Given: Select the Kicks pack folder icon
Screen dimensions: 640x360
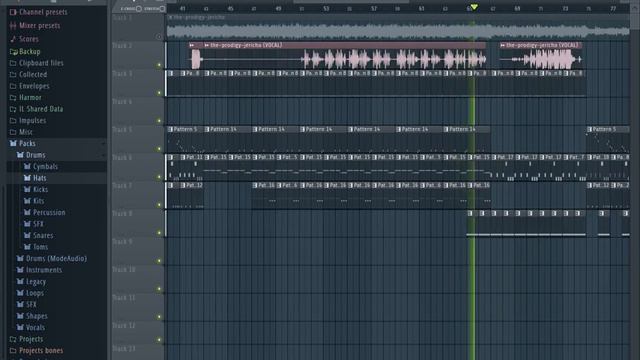Looking at the screenshot, I should coord(27,189).
